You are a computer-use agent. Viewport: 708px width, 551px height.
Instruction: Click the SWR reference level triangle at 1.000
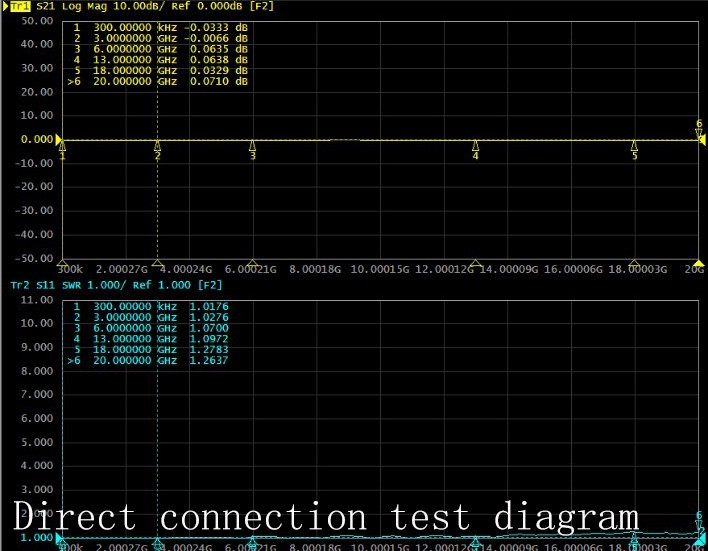(58, 538)
